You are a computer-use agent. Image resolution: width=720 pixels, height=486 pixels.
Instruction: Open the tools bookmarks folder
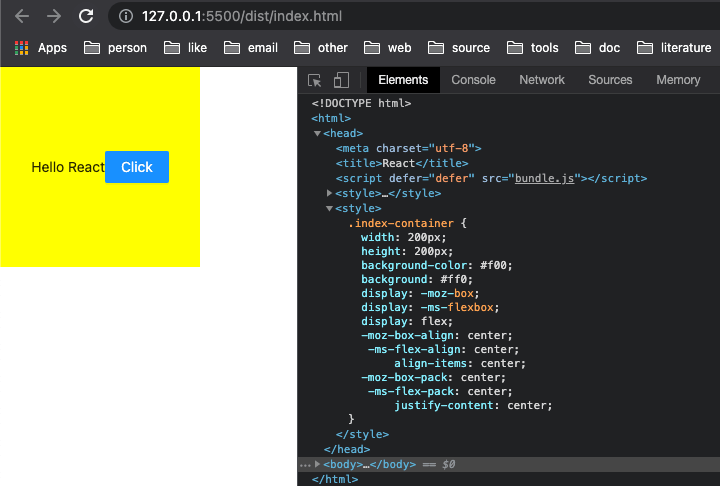(x=533, y=48)
